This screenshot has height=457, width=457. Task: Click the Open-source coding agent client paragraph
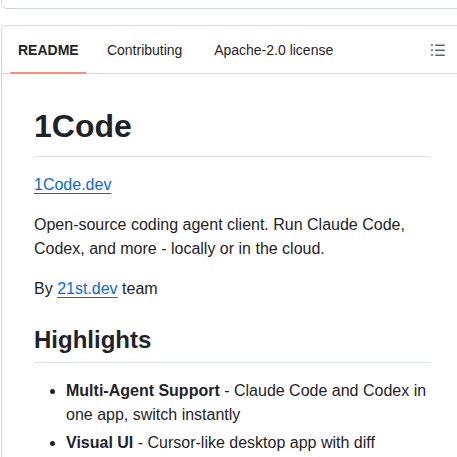pyautogui.click(x=219, y=236)
